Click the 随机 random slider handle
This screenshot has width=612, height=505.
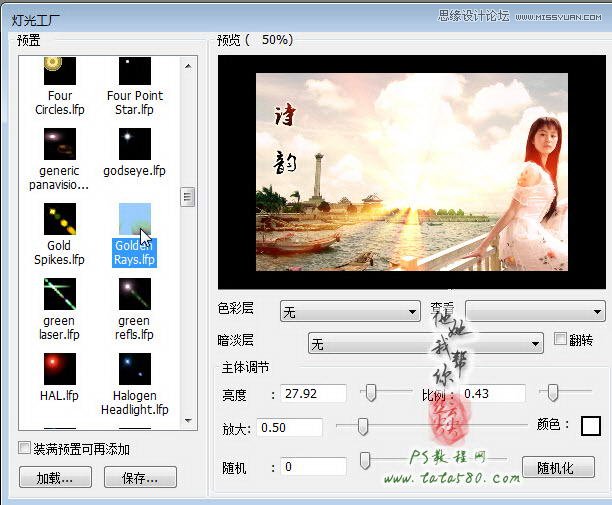(x=365, y=461)
